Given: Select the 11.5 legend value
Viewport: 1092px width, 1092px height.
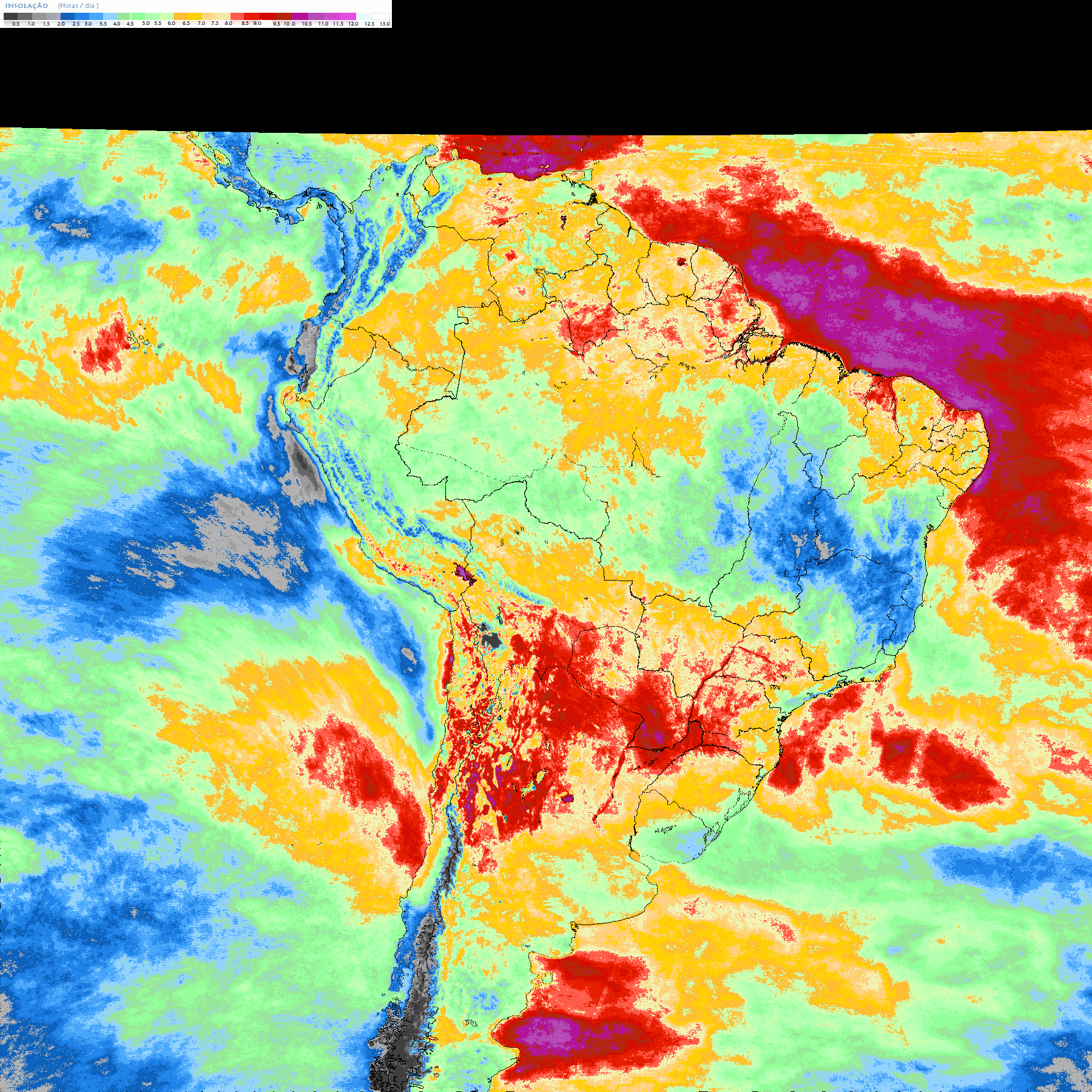Looking at the screenshot, I should (338, 24).
